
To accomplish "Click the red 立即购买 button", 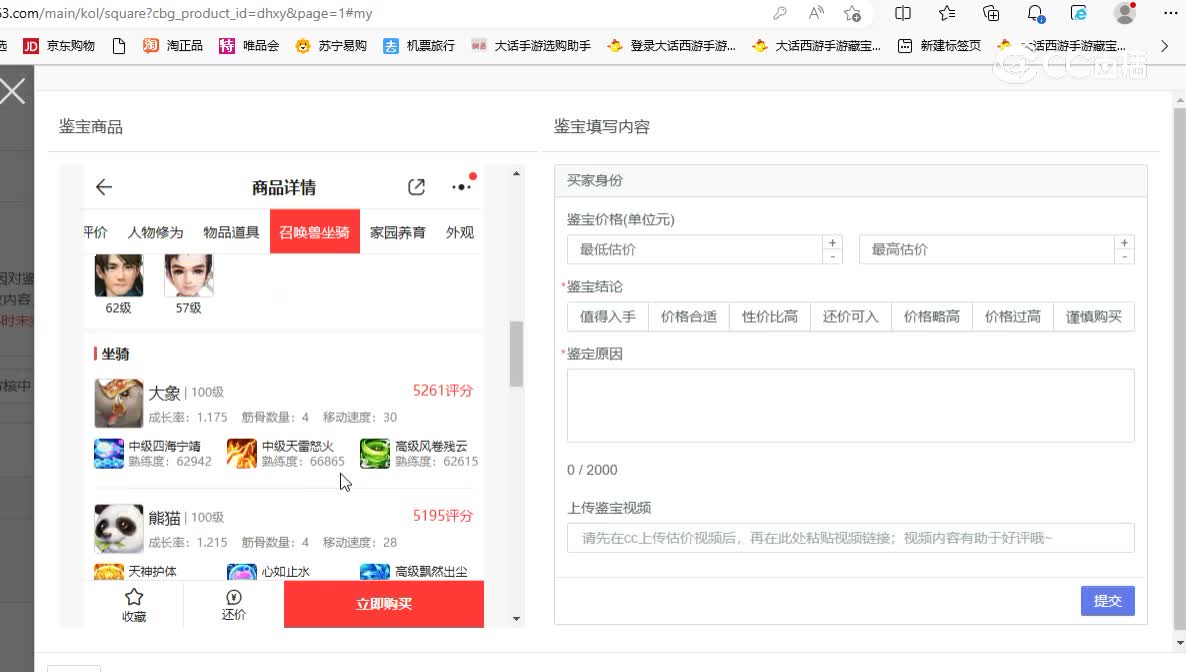I will [384, 604].
